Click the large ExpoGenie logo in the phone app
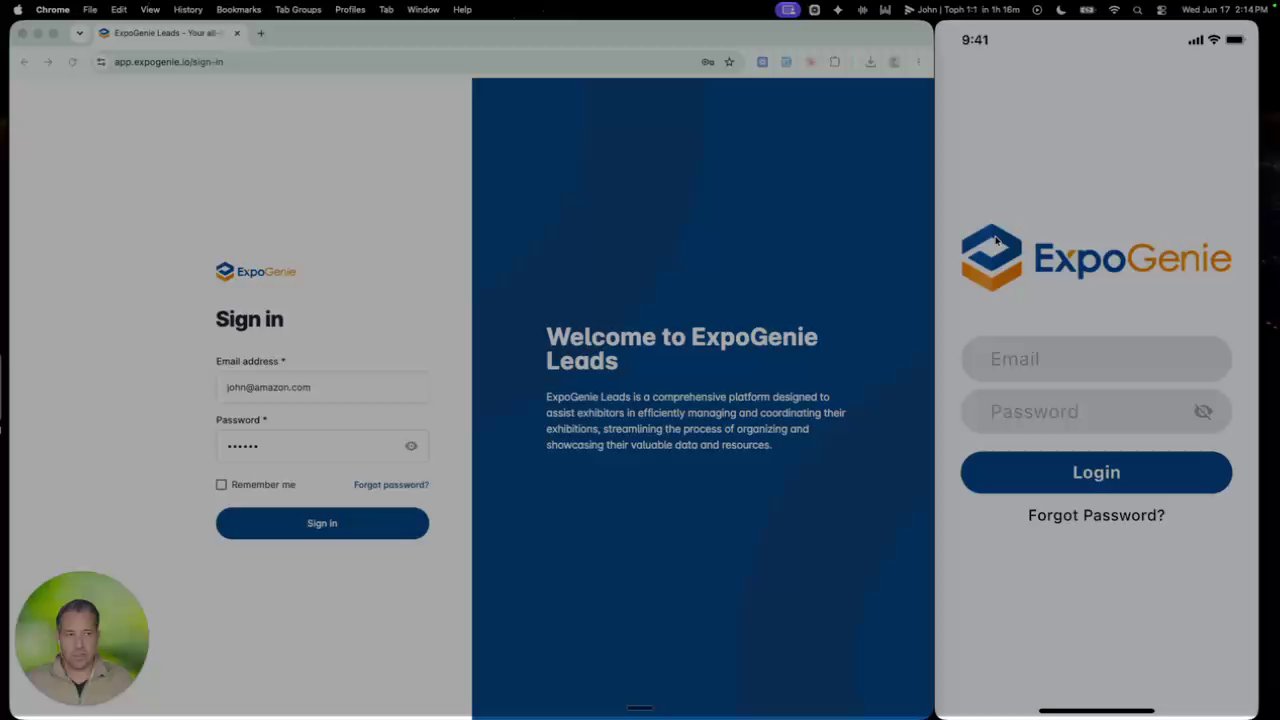 (x=1096, y=257)
